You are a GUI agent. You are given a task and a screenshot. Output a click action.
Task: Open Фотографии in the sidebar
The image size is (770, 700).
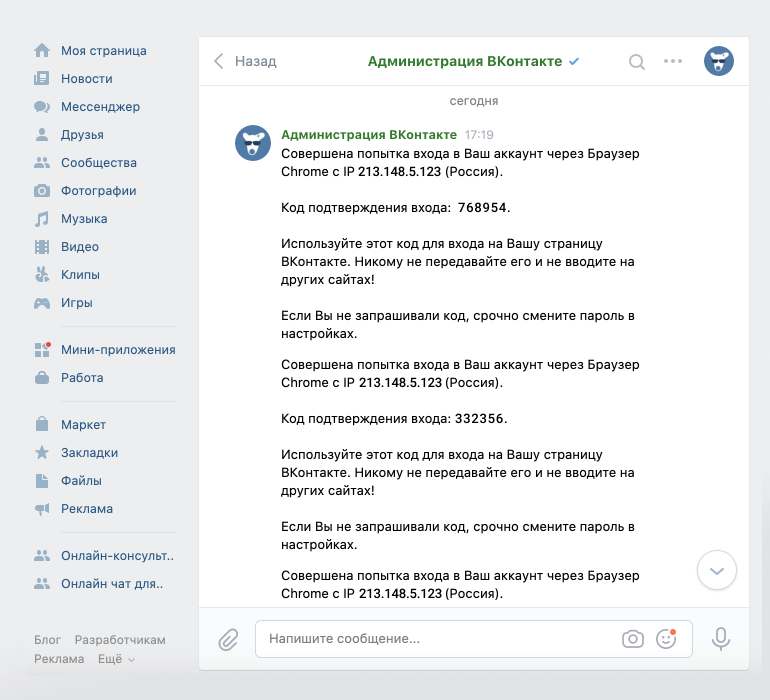98,191
